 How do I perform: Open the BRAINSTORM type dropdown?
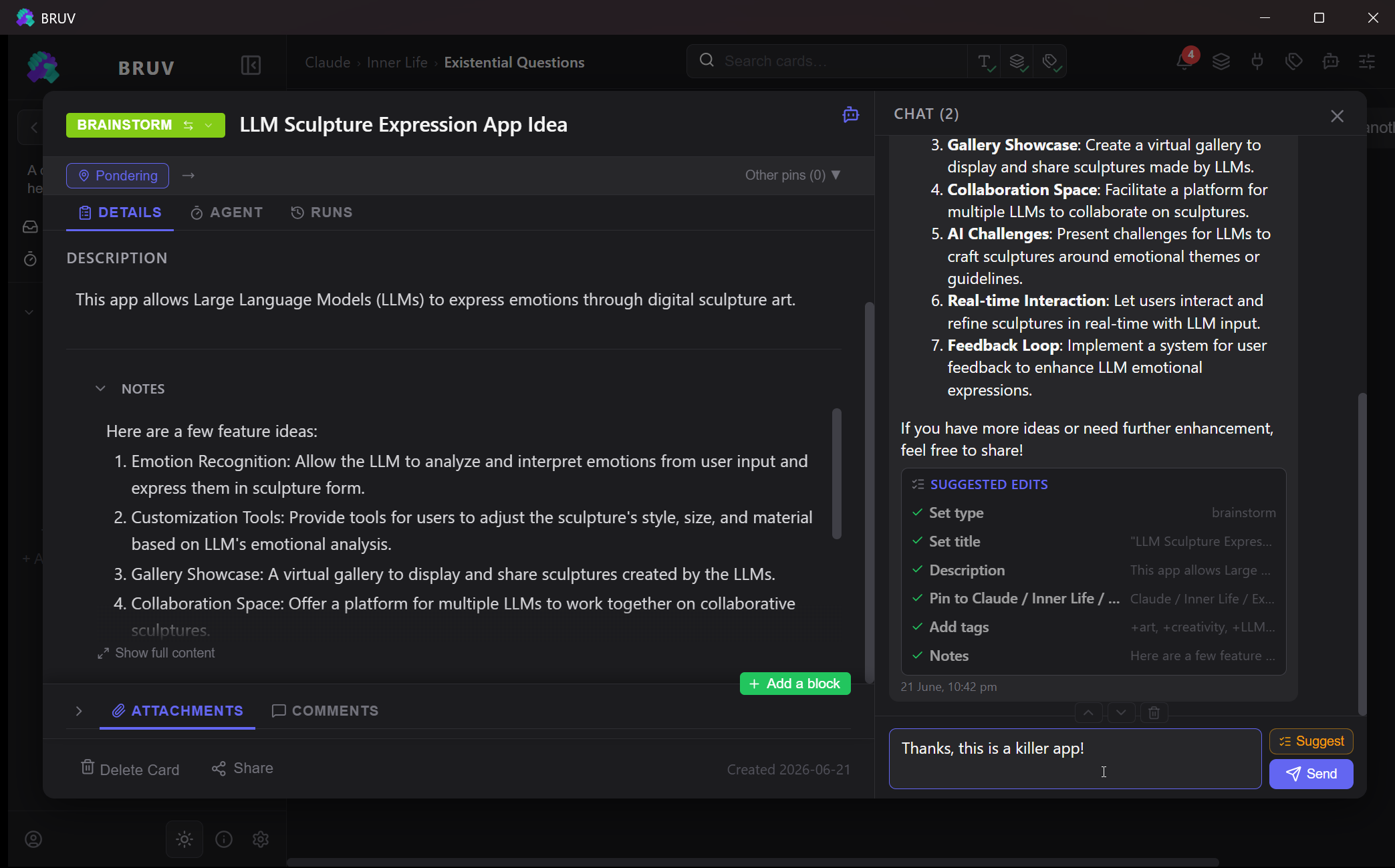(209, 125)
